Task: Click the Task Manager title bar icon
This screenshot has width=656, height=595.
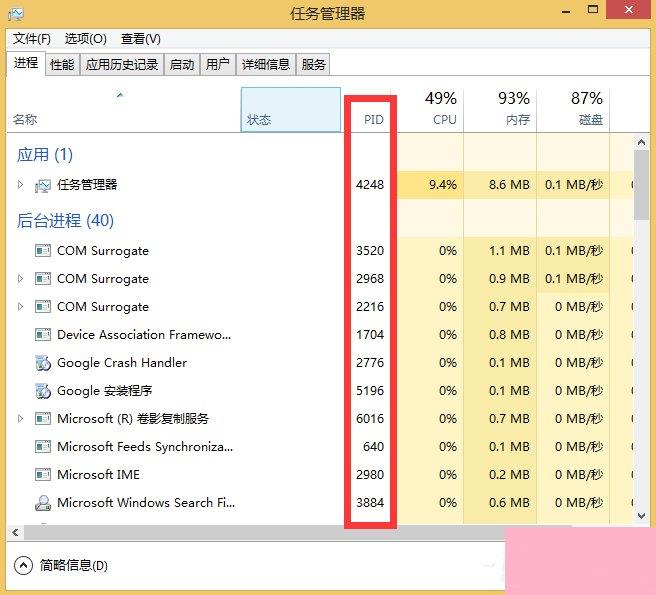Action: [16, 14]
